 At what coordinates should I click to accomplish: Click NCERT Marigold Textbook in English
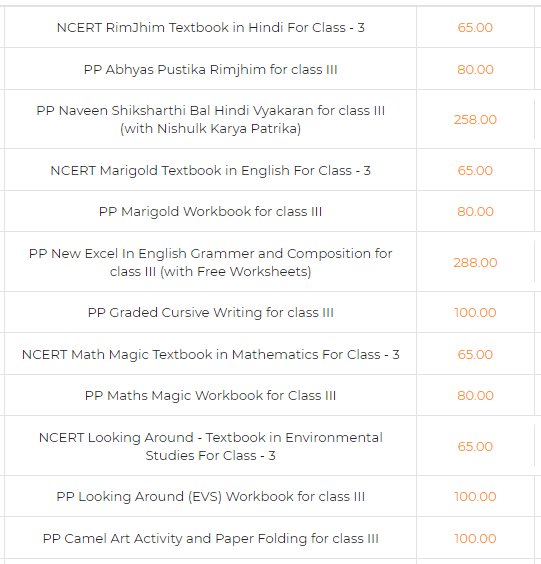[211, 170]
